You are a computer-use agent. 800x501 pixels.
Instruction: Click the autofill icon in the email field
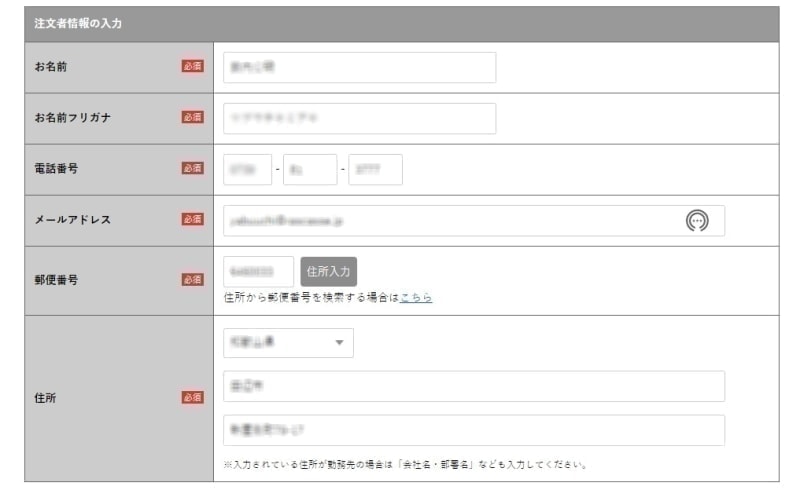tap(697, 221)
